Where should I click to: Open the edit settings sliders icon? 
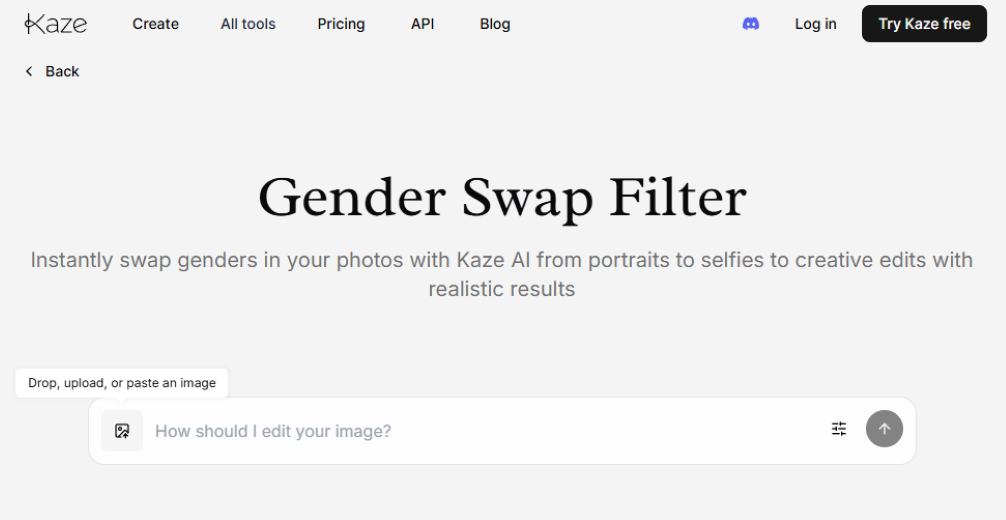(x=839, y=429)
